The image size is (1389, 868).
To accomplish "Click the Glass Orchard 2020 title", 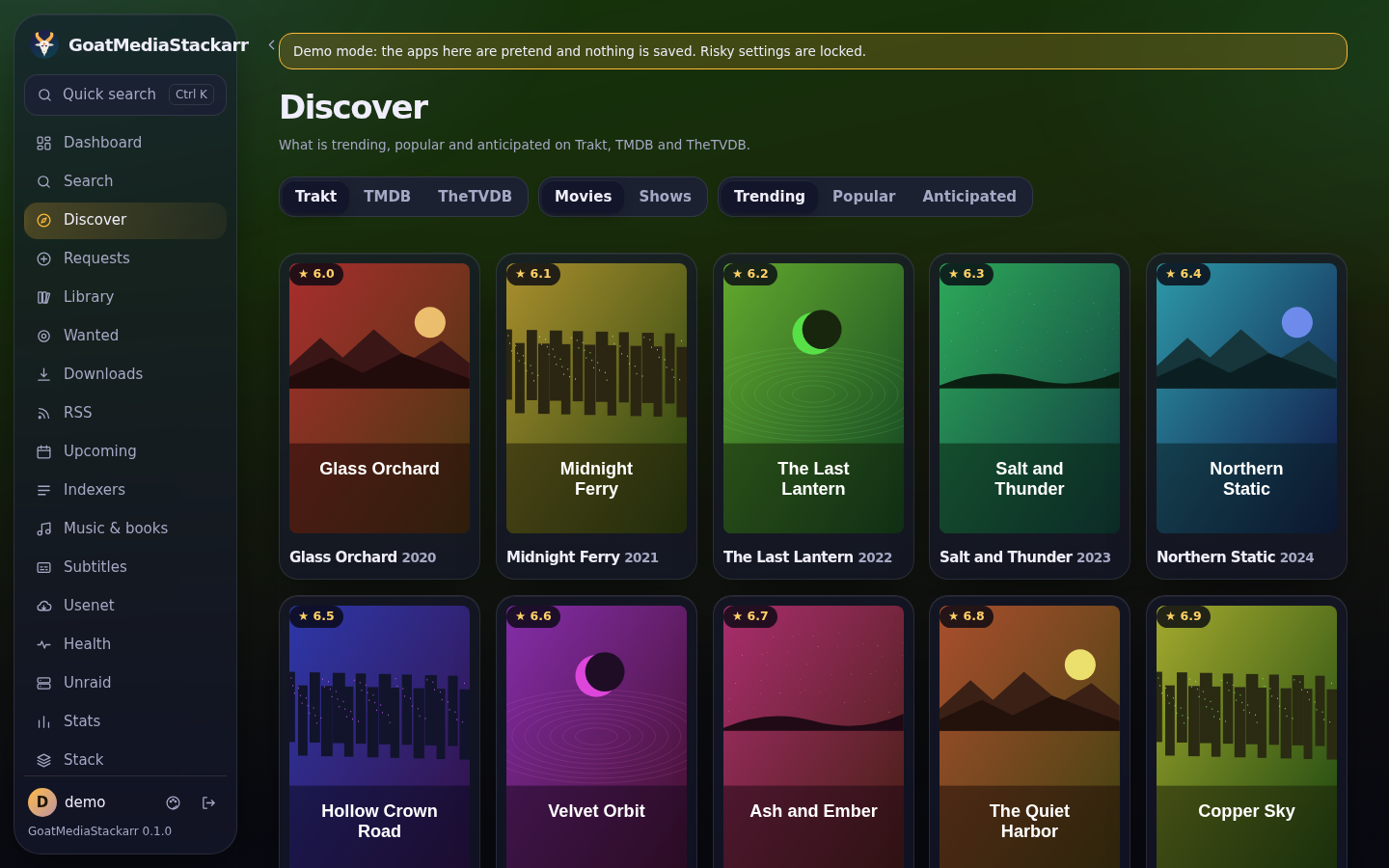I will 363,557.
